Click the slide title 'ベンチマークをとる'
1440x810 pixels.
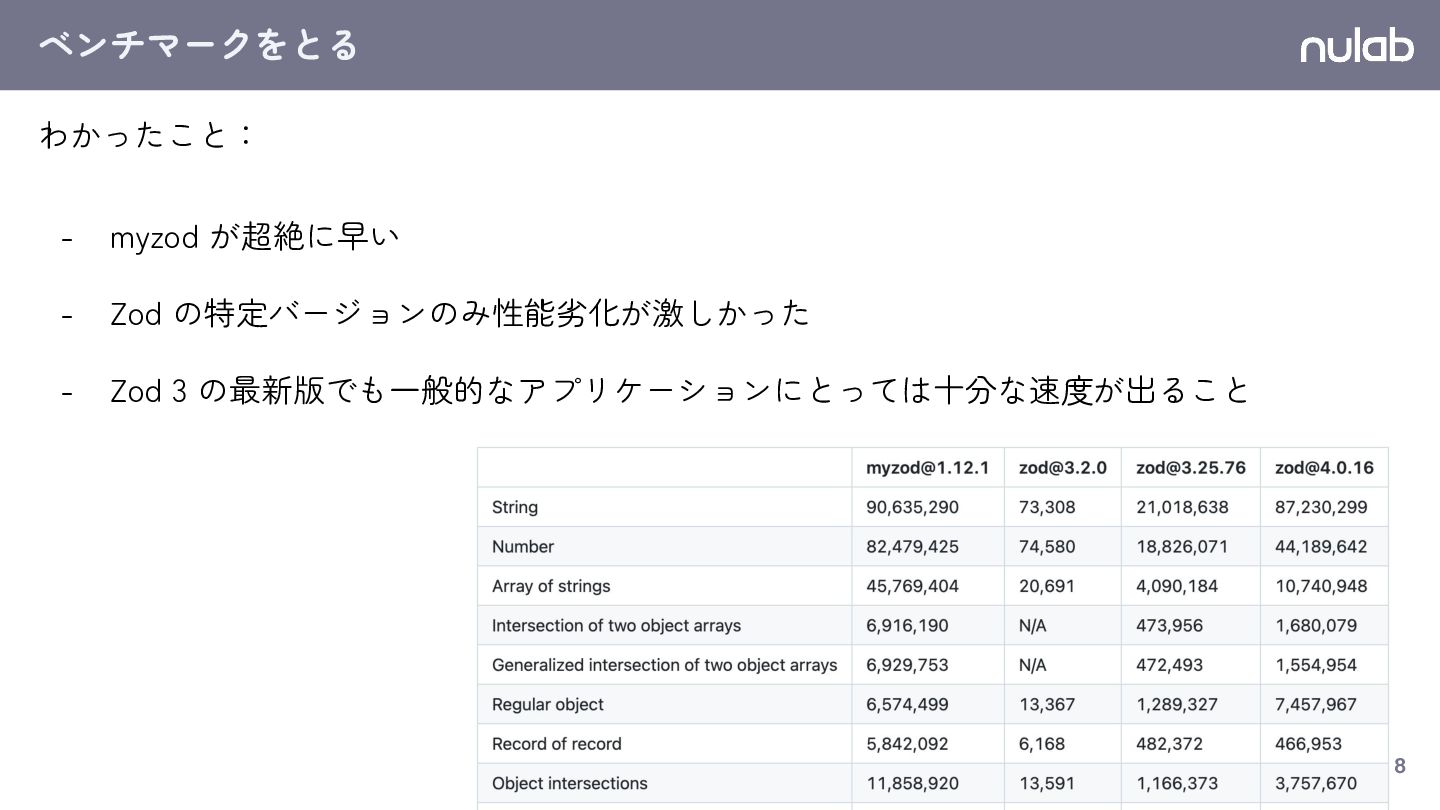click(x=198, y=45)
